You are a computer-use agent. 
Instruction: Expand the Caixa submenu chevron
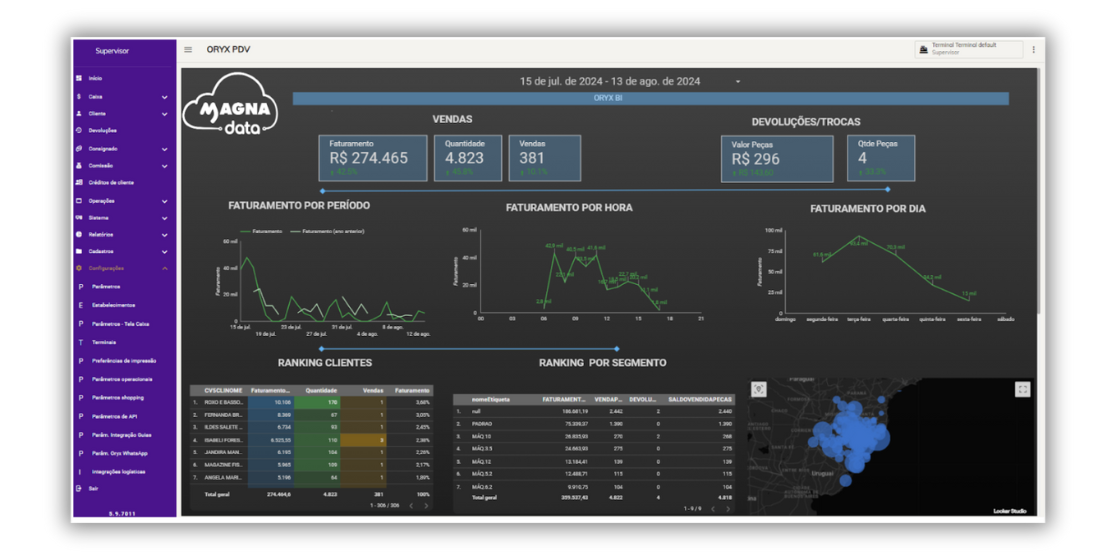coord(164,97)
